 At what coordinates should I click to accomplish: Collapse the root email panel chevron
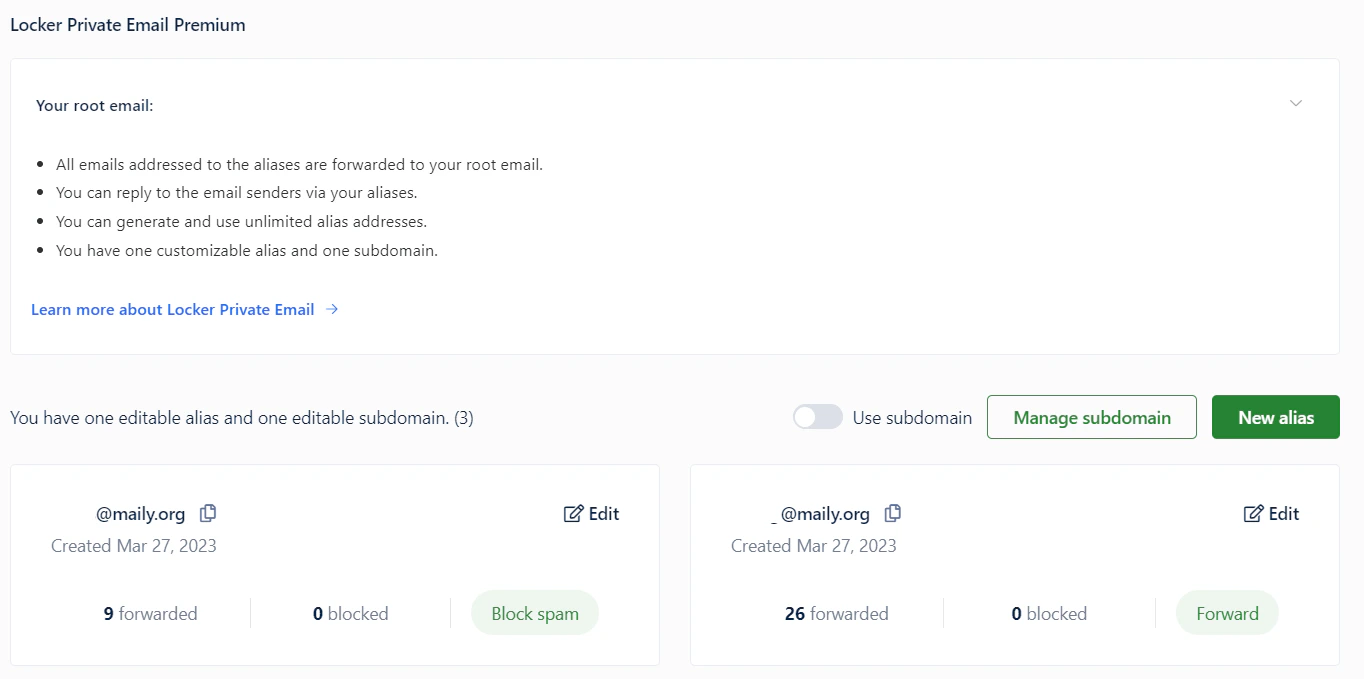tap(1296, 103)
